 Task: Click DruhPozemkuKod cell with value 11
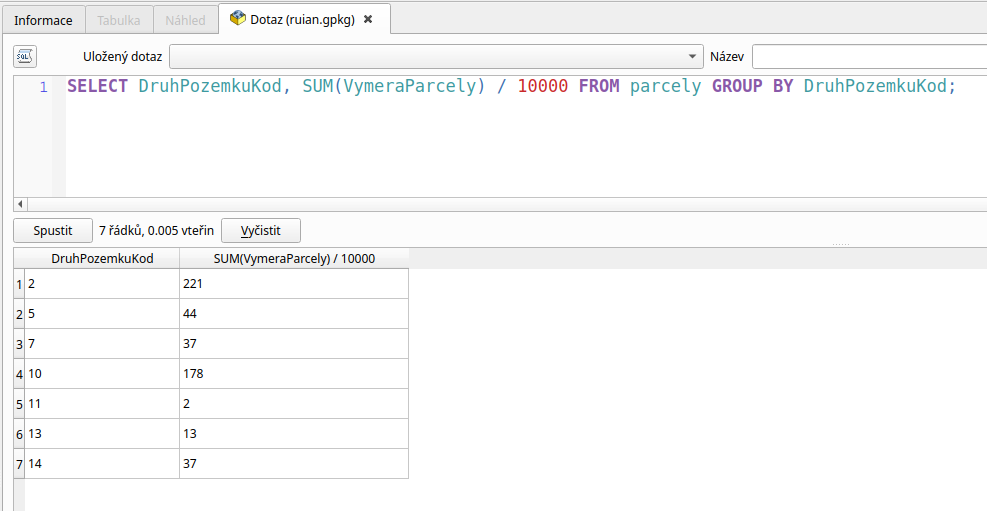point(102,403)
